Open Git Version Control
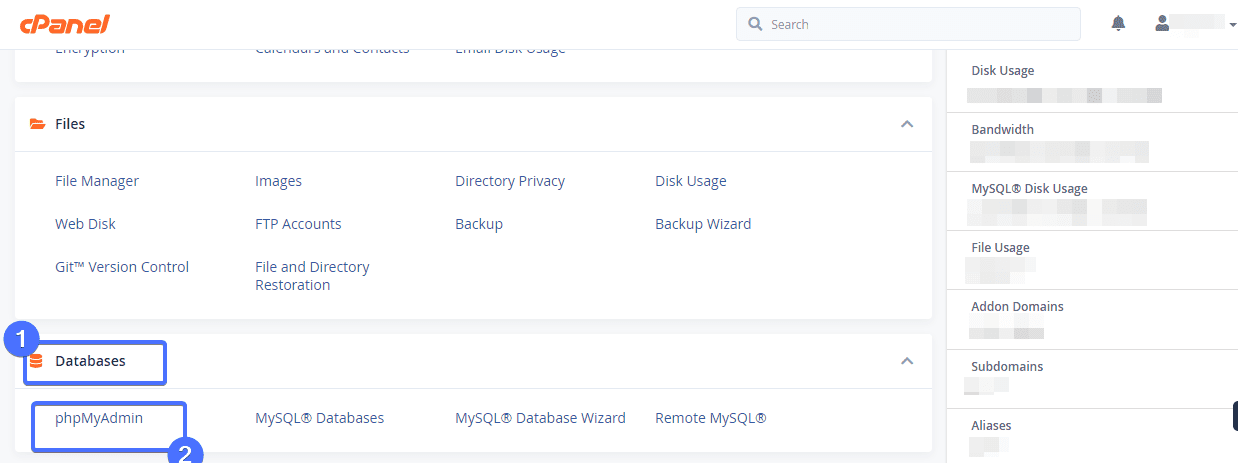Screen dimensions: 1238x463 122,267
